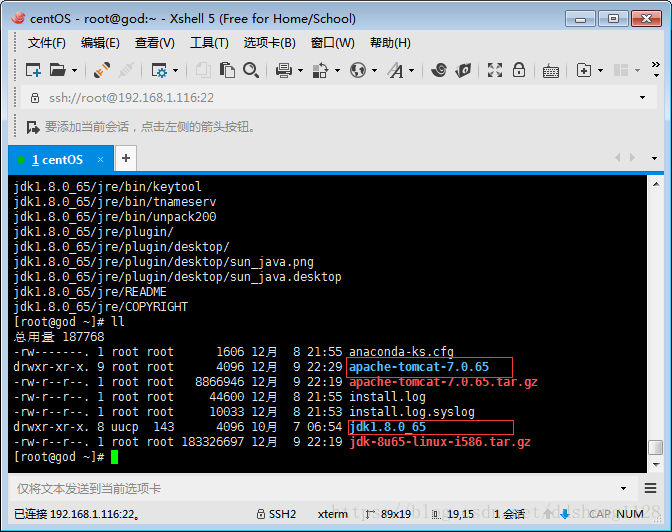
Task: Expand the Font dropdown arrow
Action: 411,70
